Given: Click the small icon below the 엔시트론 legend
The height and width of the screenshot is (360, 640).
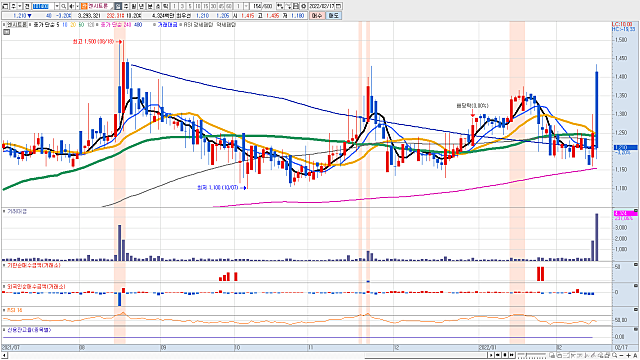Looking at the screenshot, I should point(7,32).
